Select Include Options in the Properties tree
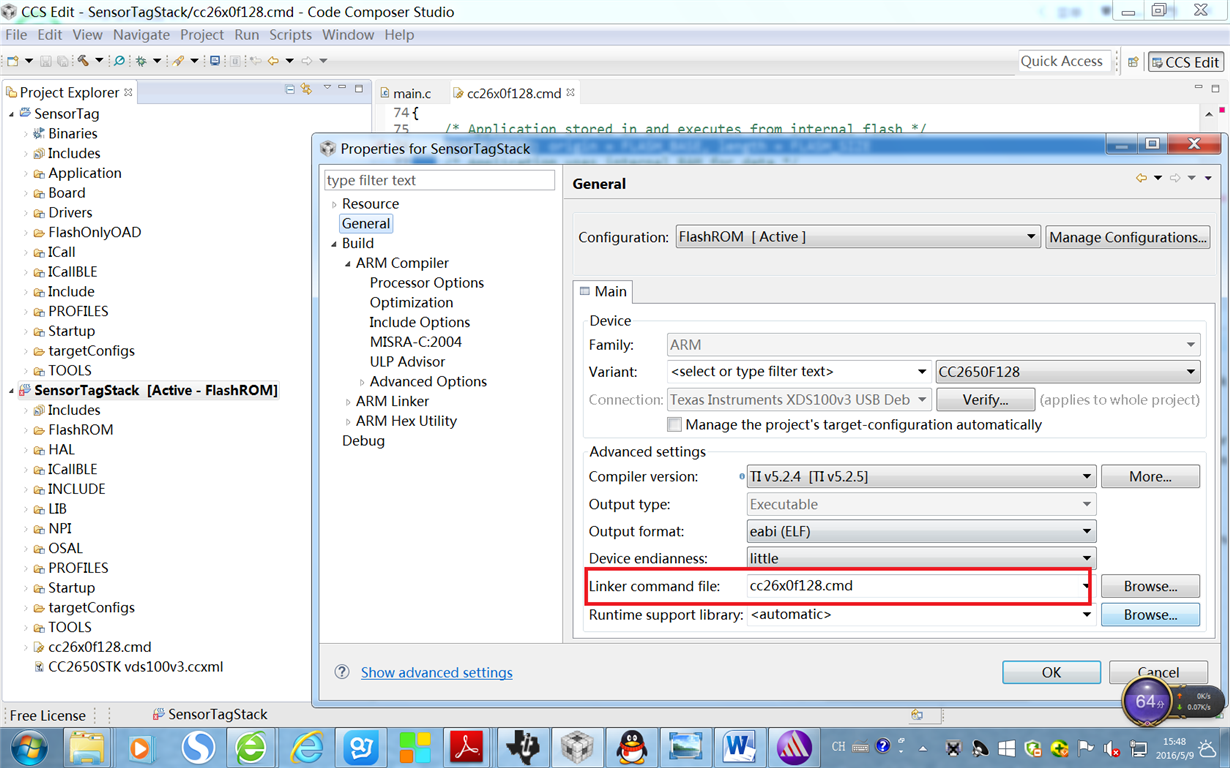The image size is (1230, 768). pyautogui.click(x=419, y=322)
